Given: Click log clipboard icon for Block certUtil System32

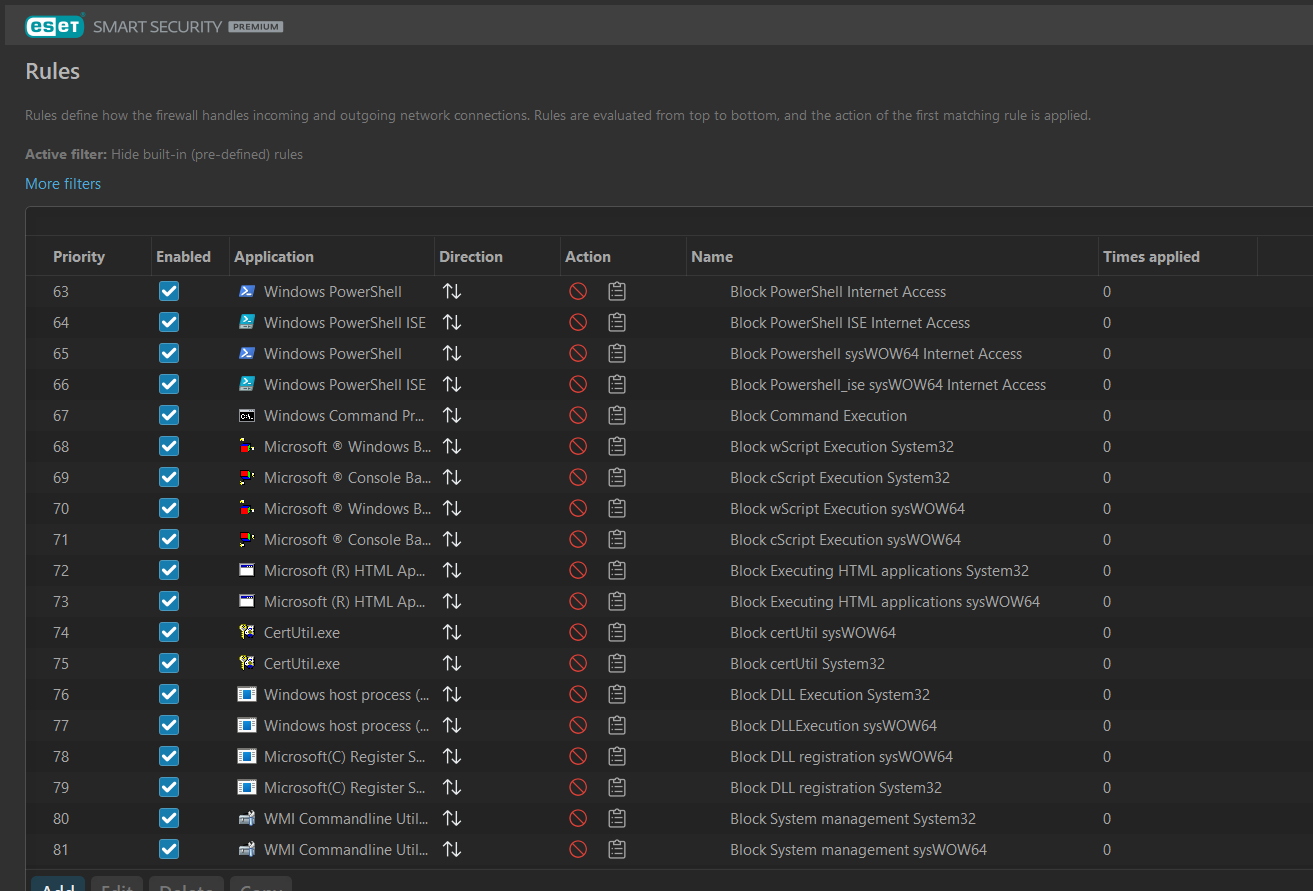Looking at the screenshot, I should (617, 664).
